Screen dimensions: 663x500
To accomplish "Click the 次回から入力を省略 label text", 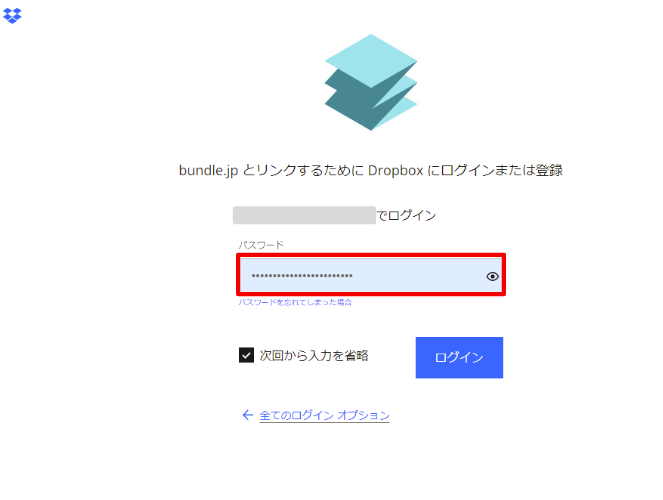I will pos(314,355).
